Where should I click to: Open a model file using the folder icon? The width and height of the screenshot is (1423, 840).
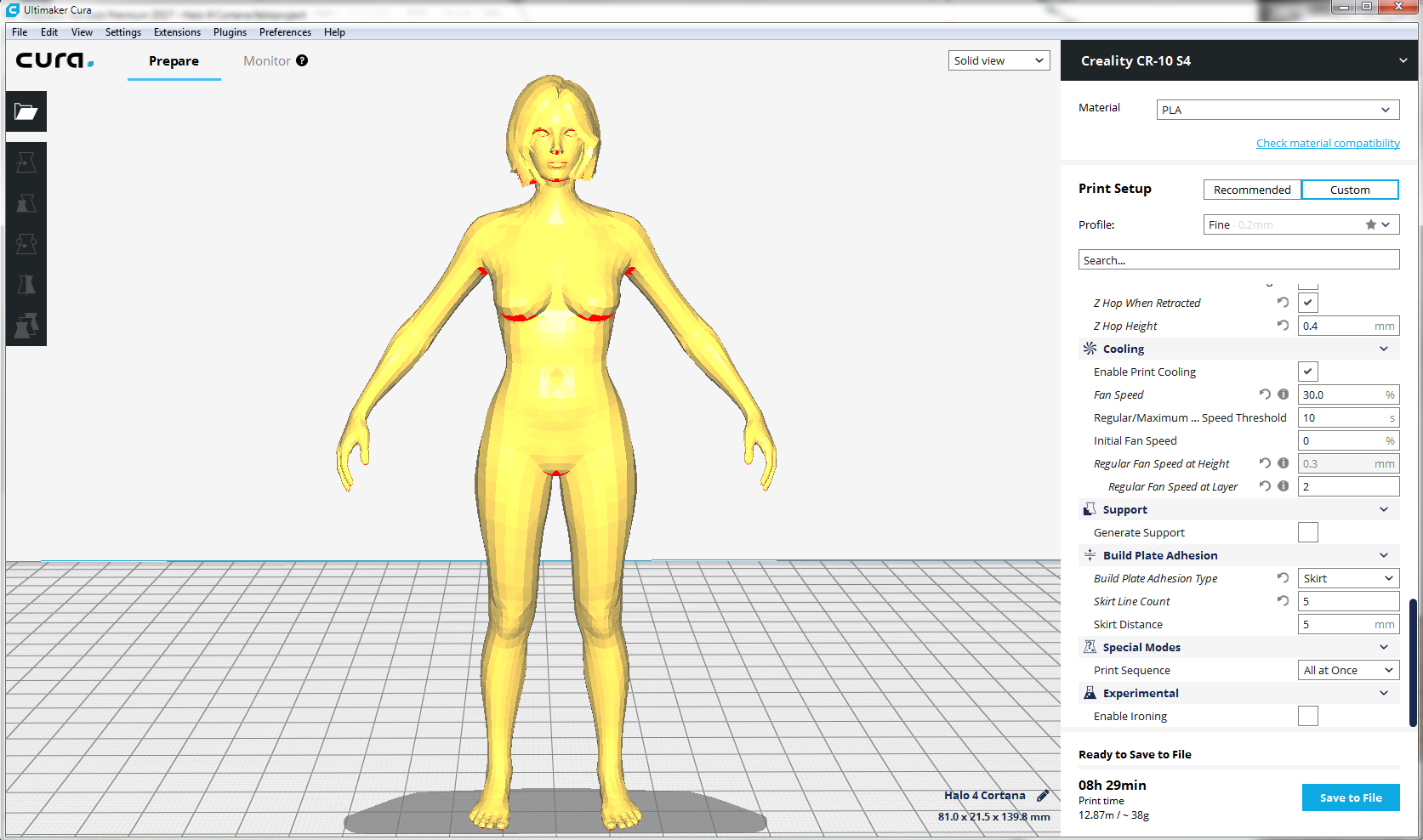[x=26, y=111]
